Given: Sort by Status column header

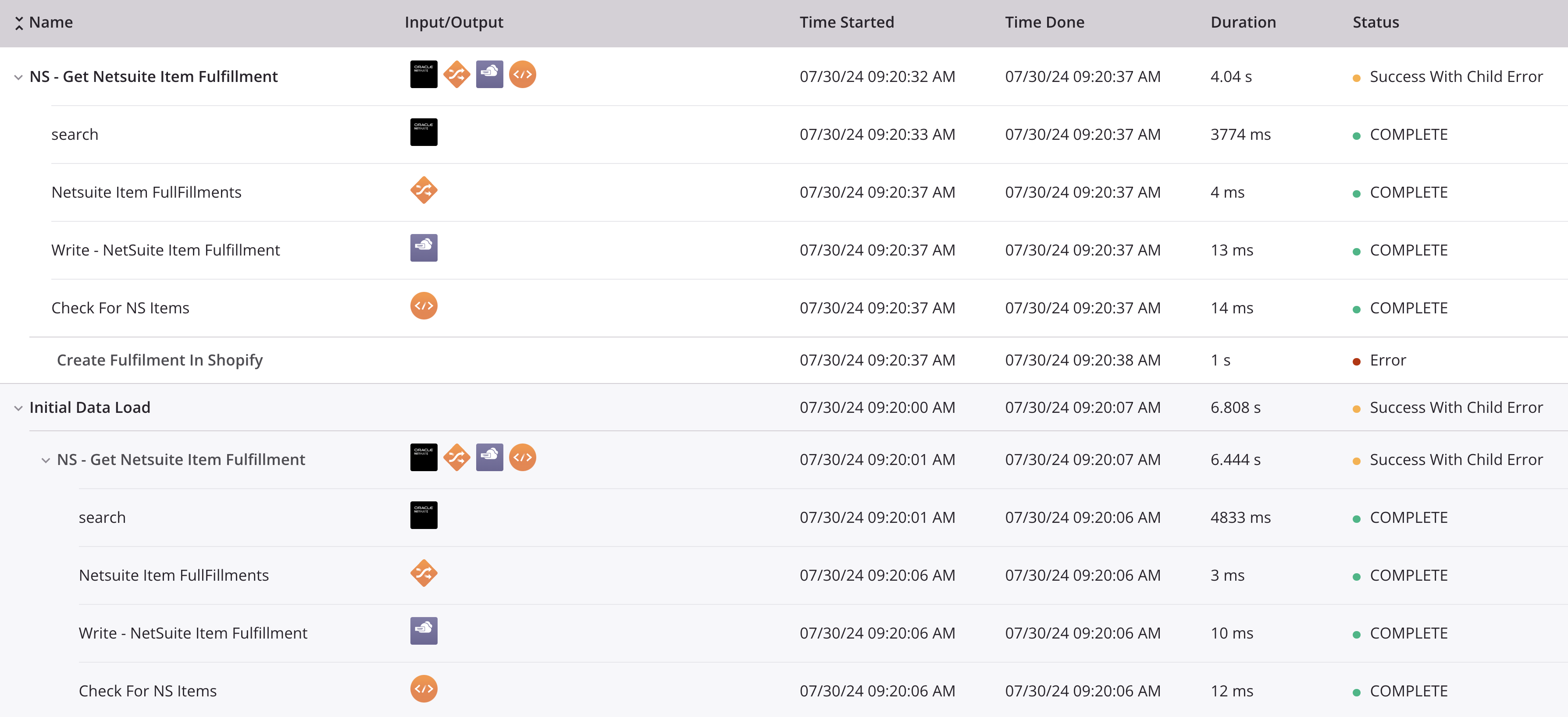Looking at the screenshot, I should (x=1376, y=22).
